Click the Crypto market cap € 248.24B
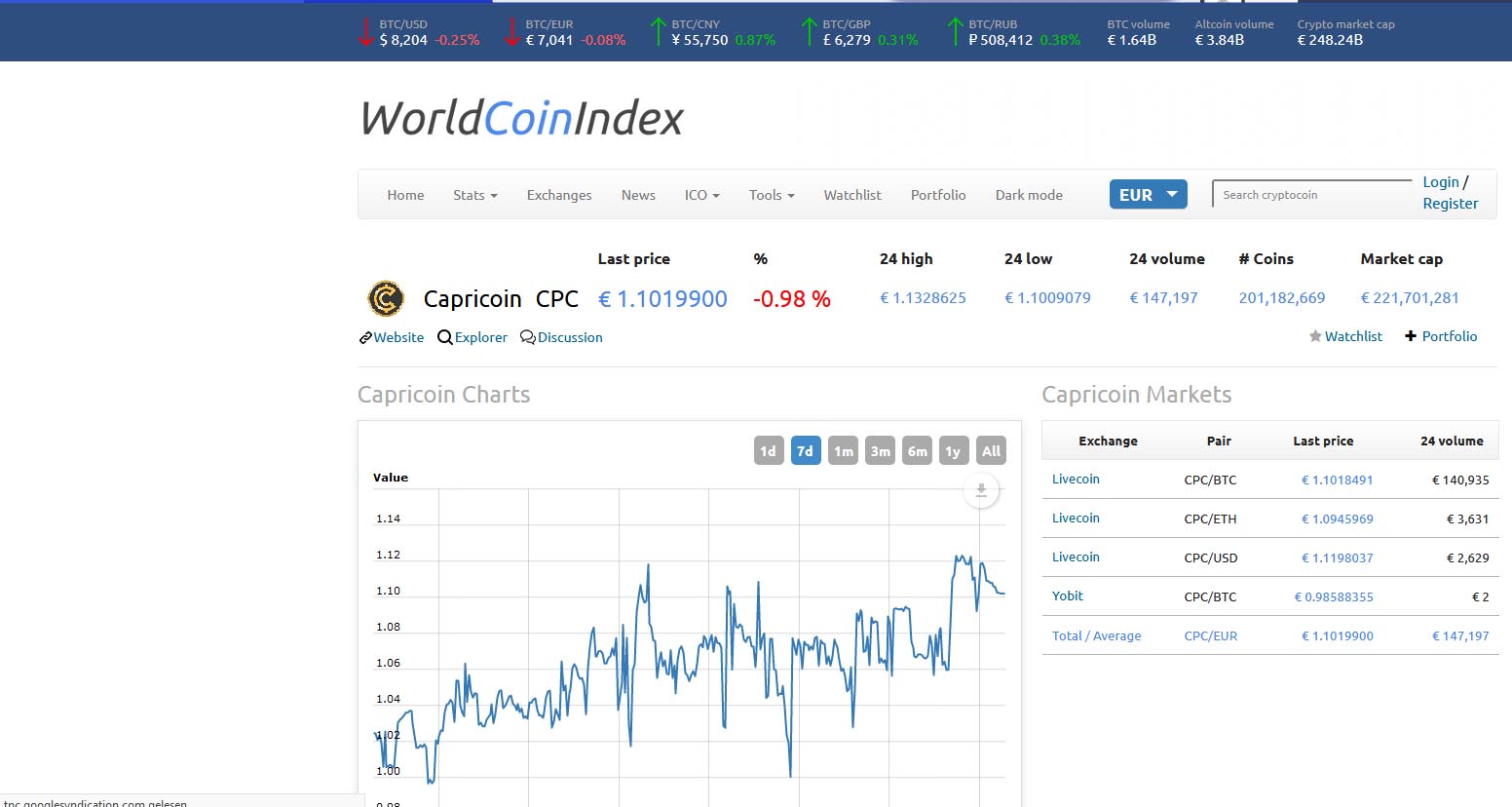The width and height of the screenshot is (1512, 807). [x=1330, y=40]
